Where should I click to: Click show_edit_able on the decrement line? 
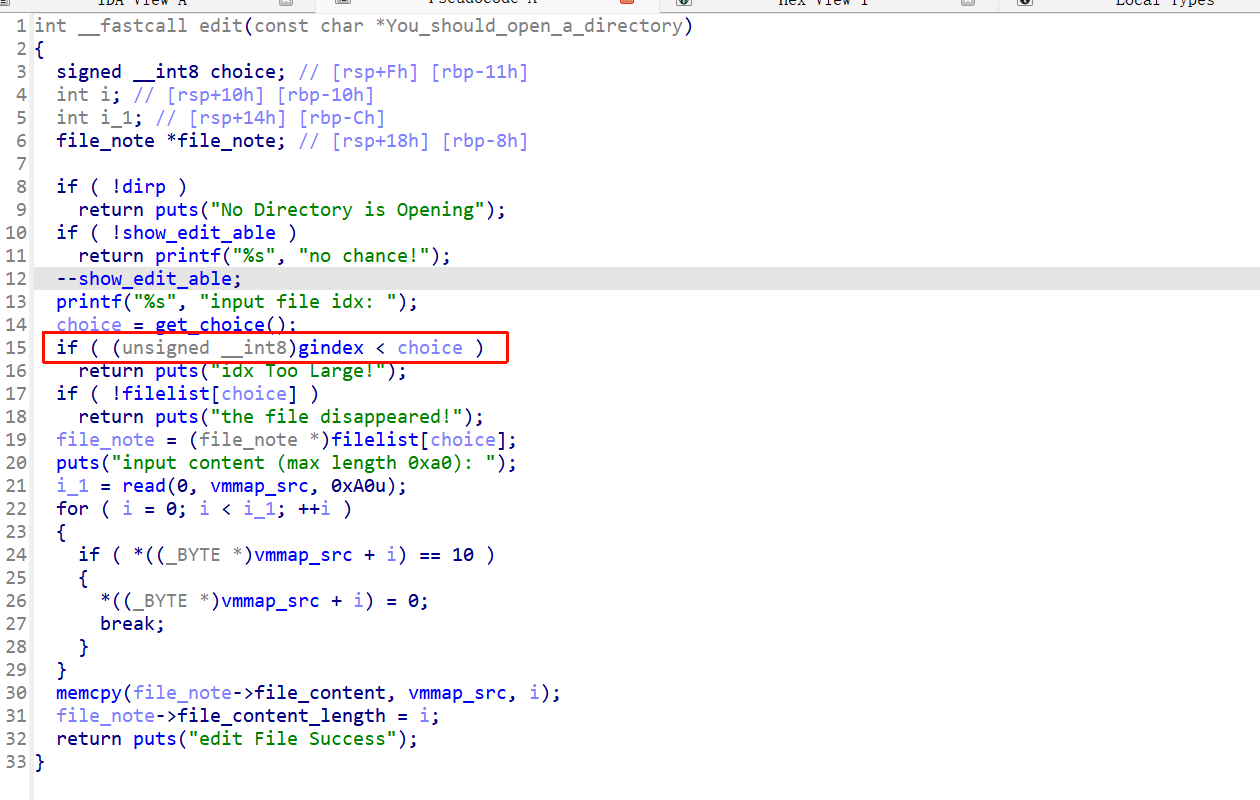[159, 279]
